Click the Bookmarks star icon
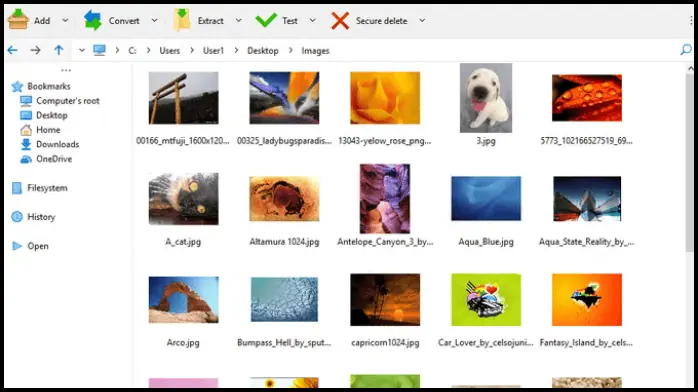The width and height of the screenshot is (698, 392). pos(17,86)
